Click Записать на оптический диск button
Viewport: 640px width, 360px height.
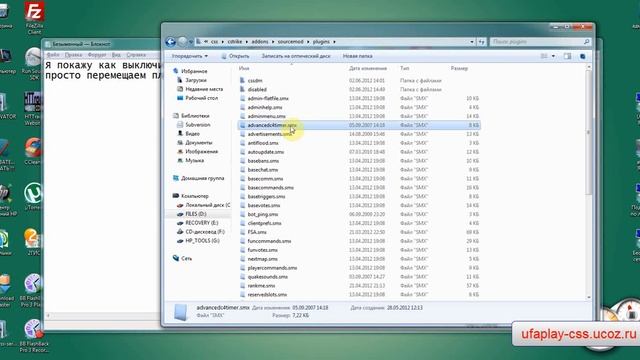point(296,56)
